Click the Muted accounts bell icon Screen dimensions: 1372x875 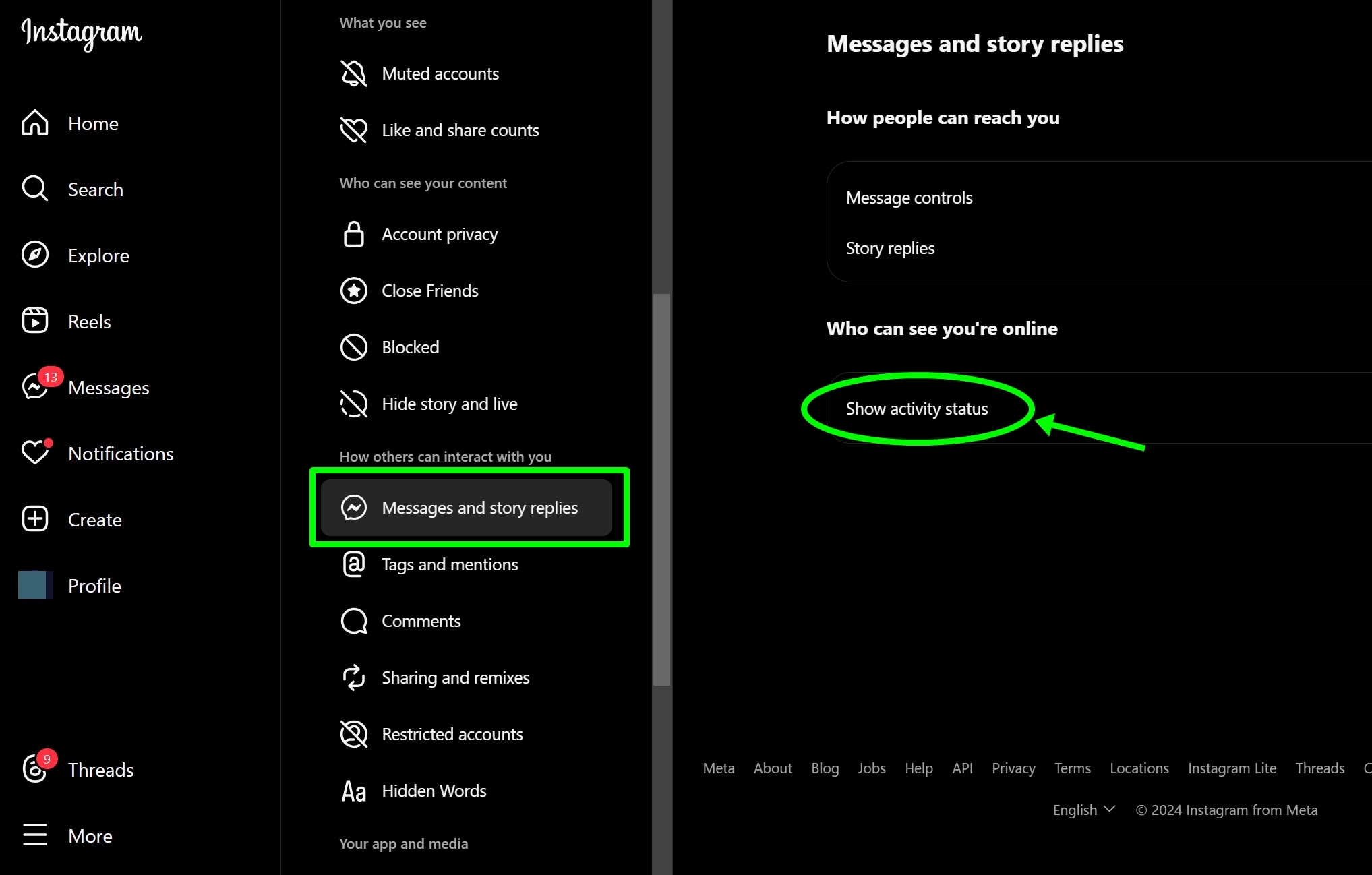point(354,73)
